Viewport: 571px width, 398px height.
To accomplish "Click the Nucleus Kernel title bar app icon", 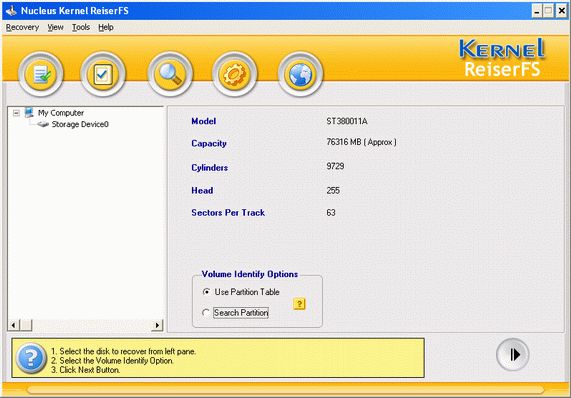I will [x=11, y=11].
